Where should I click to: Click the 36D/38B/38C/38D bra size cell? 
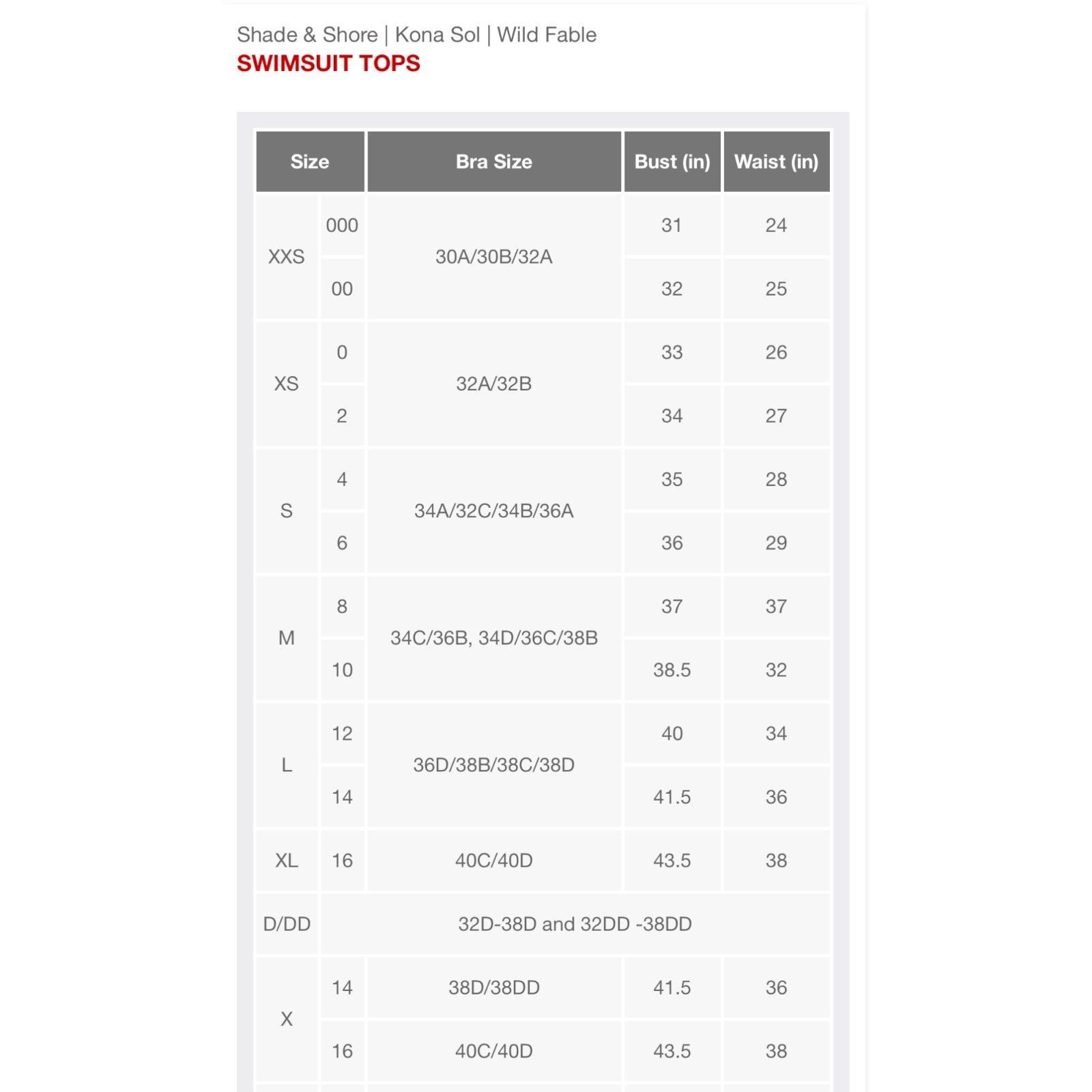point(494,764)
